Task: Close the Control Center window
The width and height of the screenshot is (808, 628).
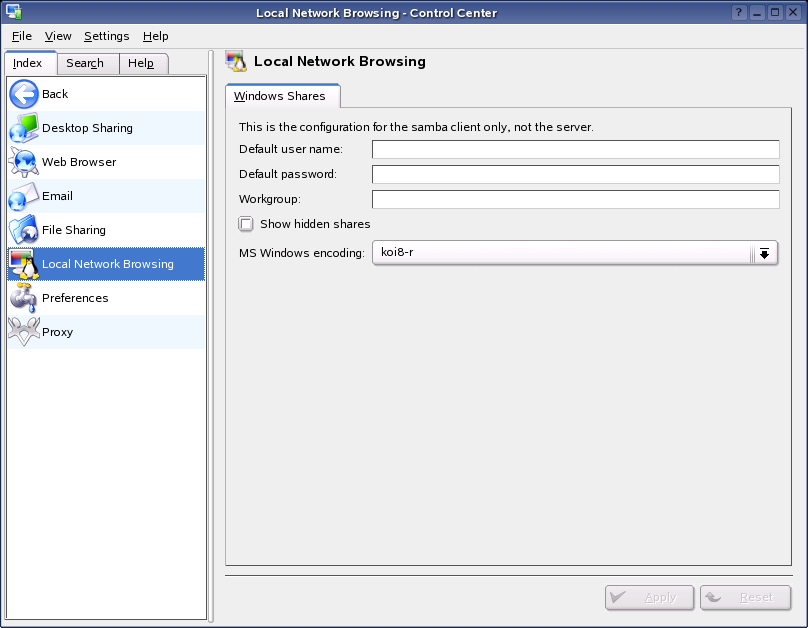Action: click(x=793, y=12)
